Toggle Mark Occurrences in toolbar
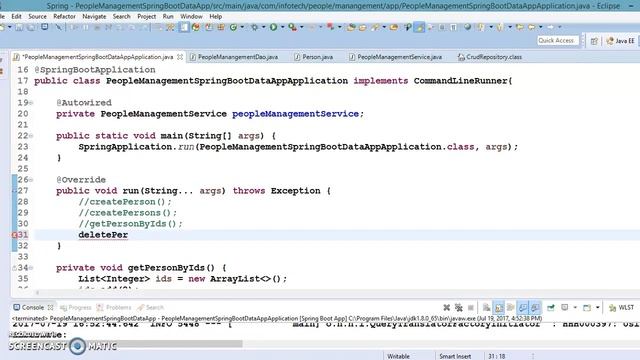Image resolution: width=640 pixels, height=360 pixels. point(419,27)
